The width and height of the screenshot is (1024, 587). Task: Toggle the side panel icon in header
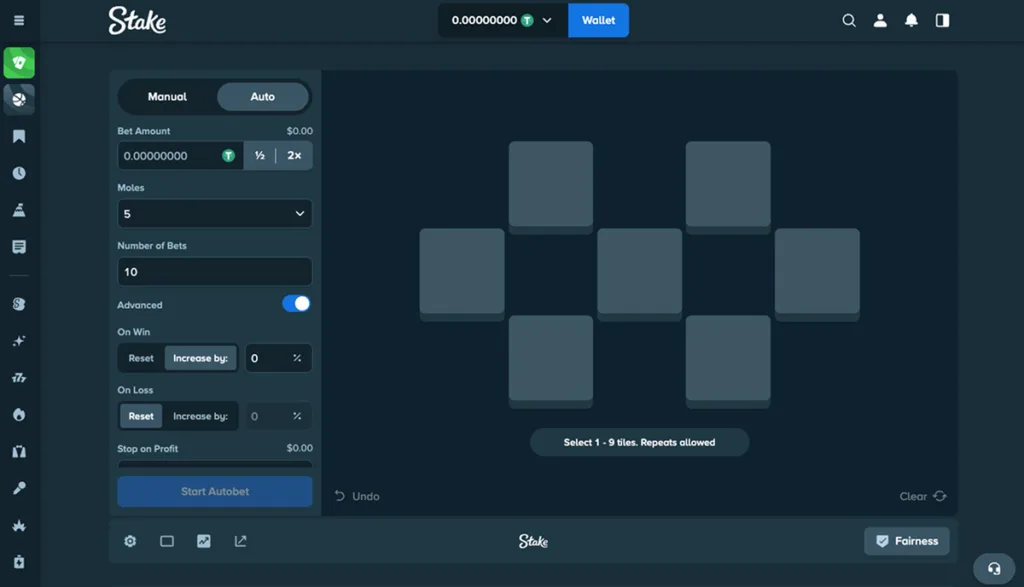[x=942, y=20]
